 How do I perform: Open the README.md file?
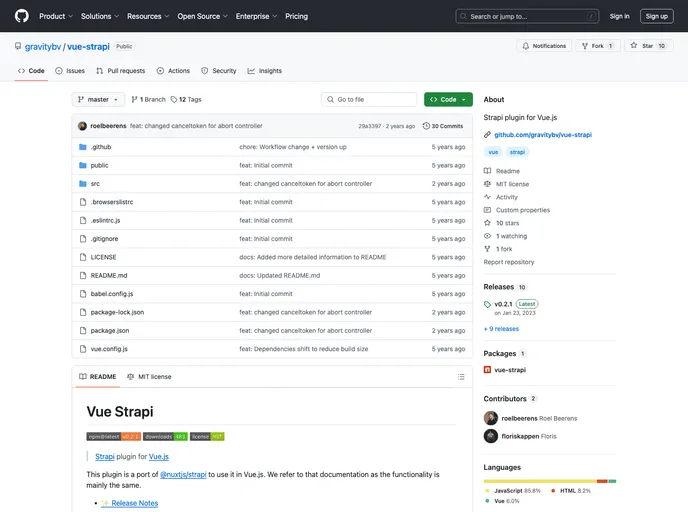[x=109, y=276]
